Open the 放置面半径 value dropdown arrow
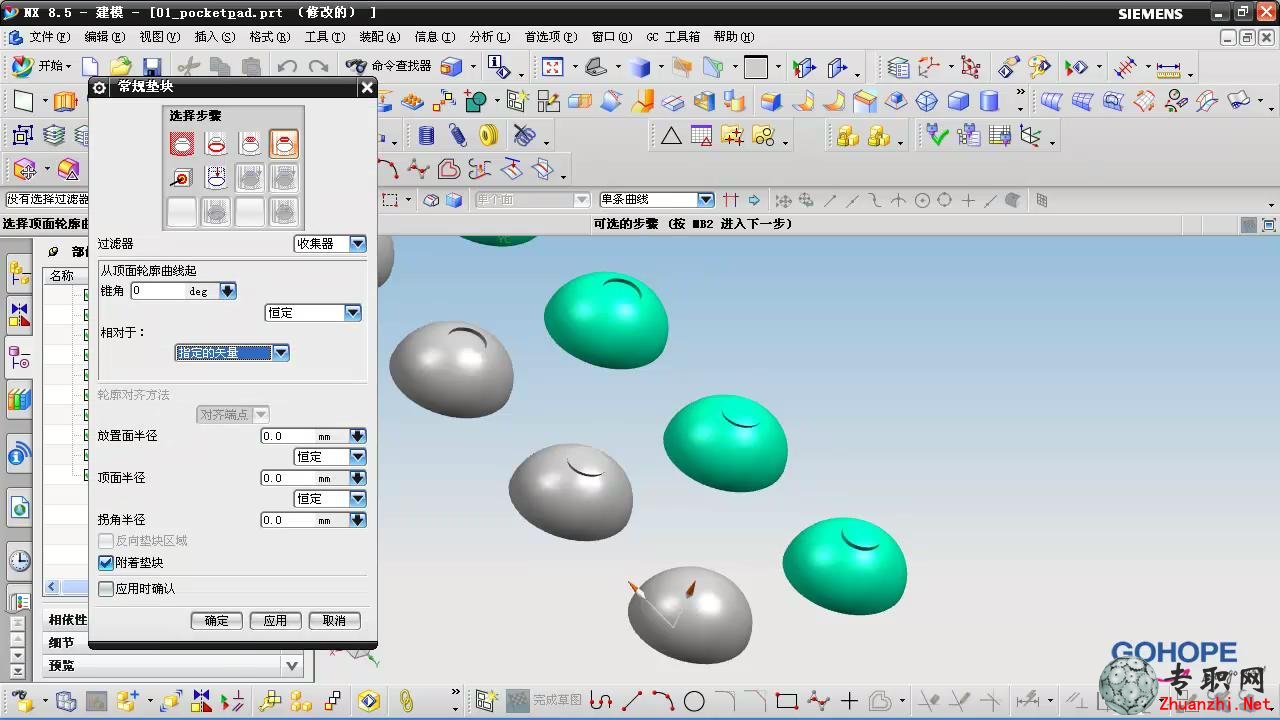This screenshot has width=1280, height=720. coord(358,436)
